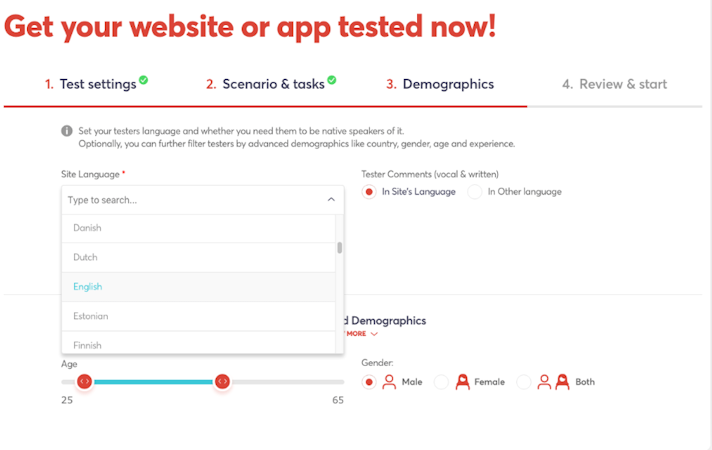Click the green checkmark on Scenario & tasks
The height and width of the screenshot is (450, 712).
click(332, 80)
